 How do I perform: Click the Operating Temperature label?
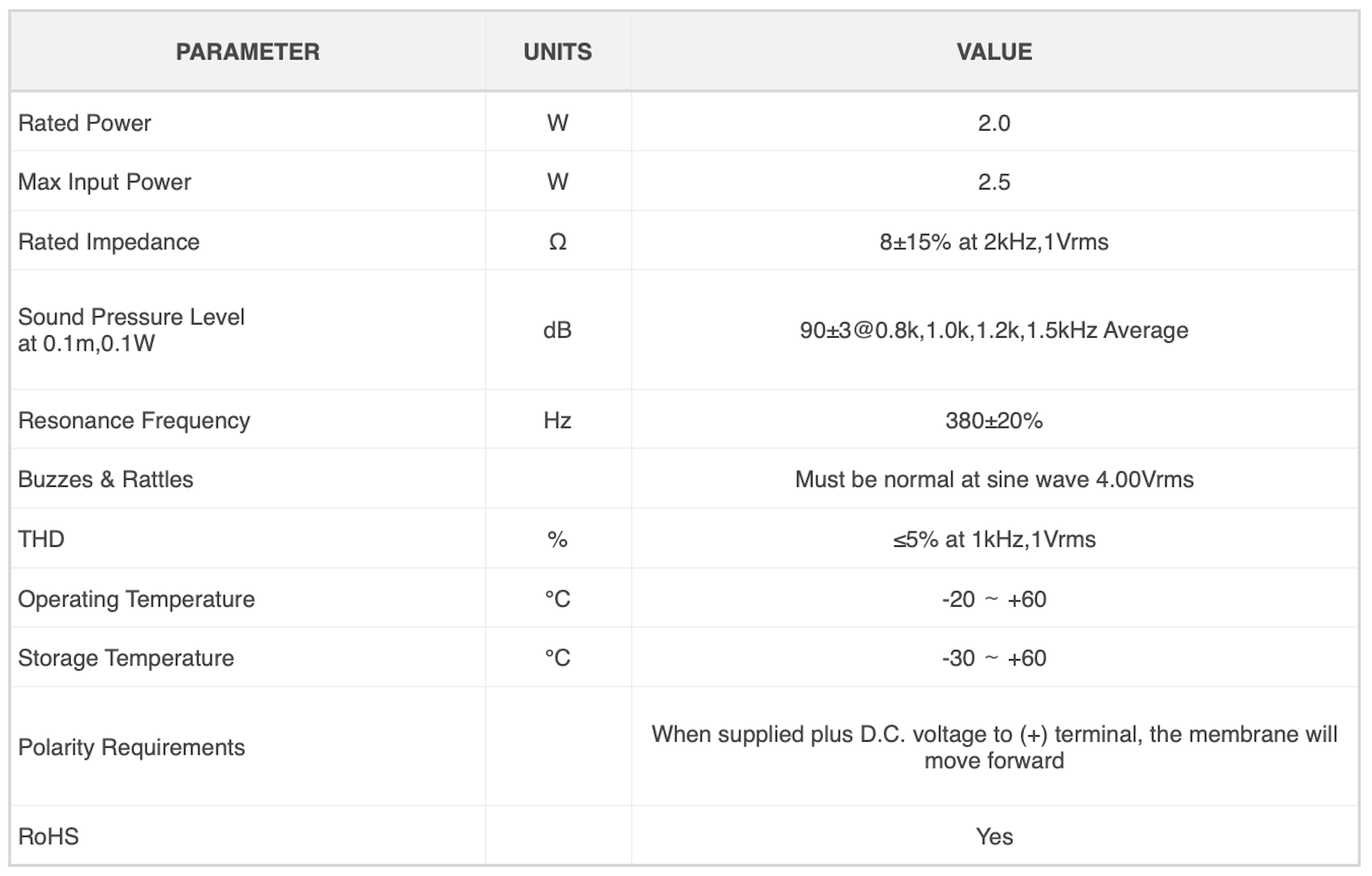tap(136, 599)
